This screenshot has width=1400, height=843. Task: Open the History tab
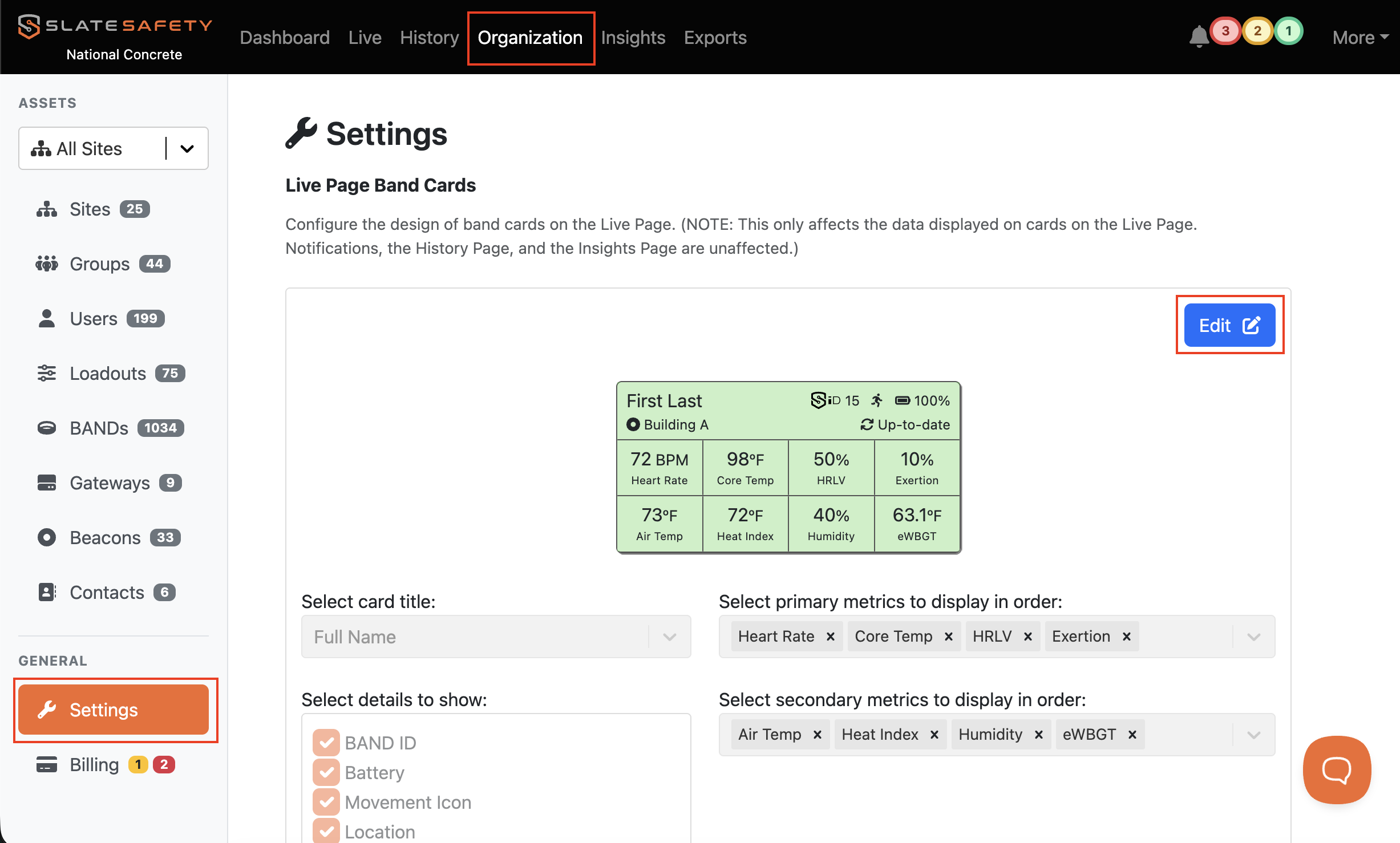click(430, 38)
